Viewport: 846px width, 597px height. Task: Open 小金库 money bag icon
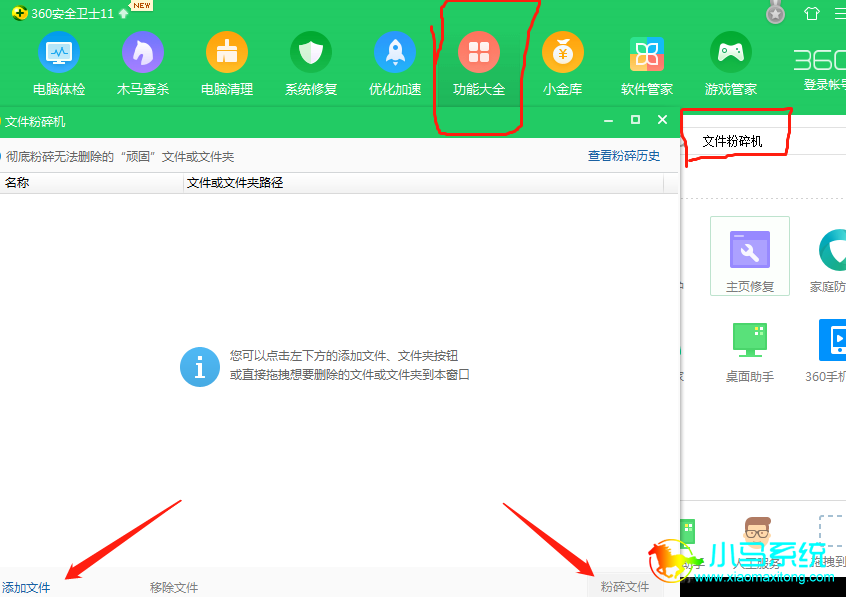tap(563, 52)
